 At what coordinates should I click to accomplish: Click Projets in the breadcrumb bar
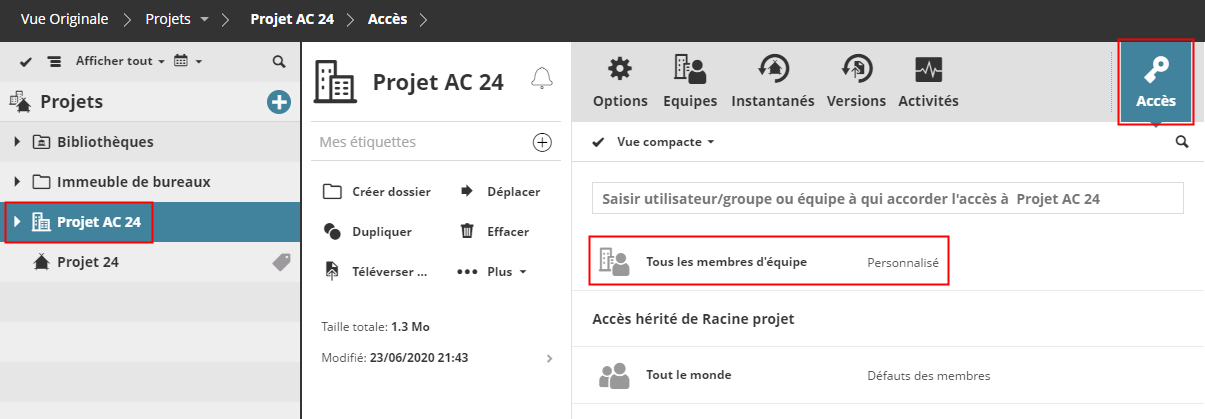[170, 19]
